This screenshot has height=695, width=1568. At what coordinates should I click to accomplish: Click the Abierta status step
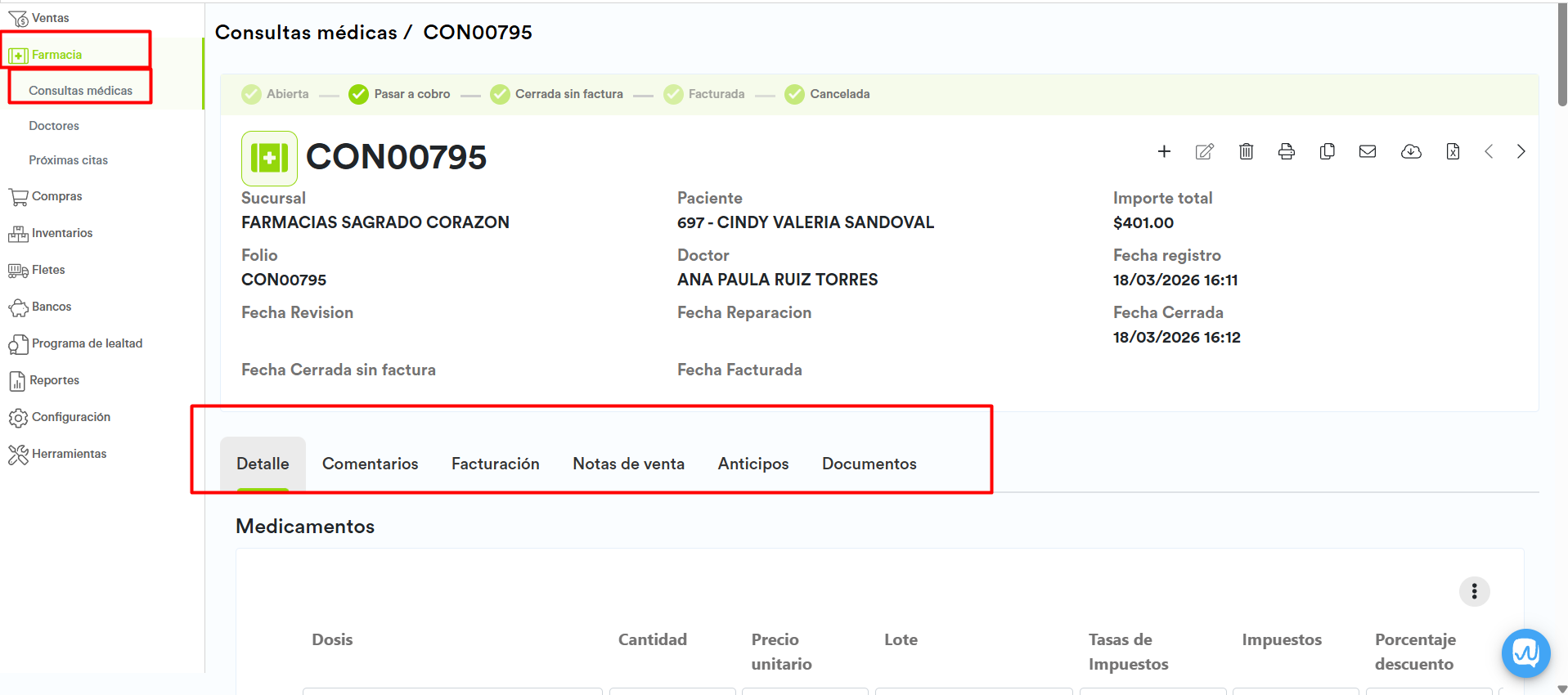tap(276, 94)
